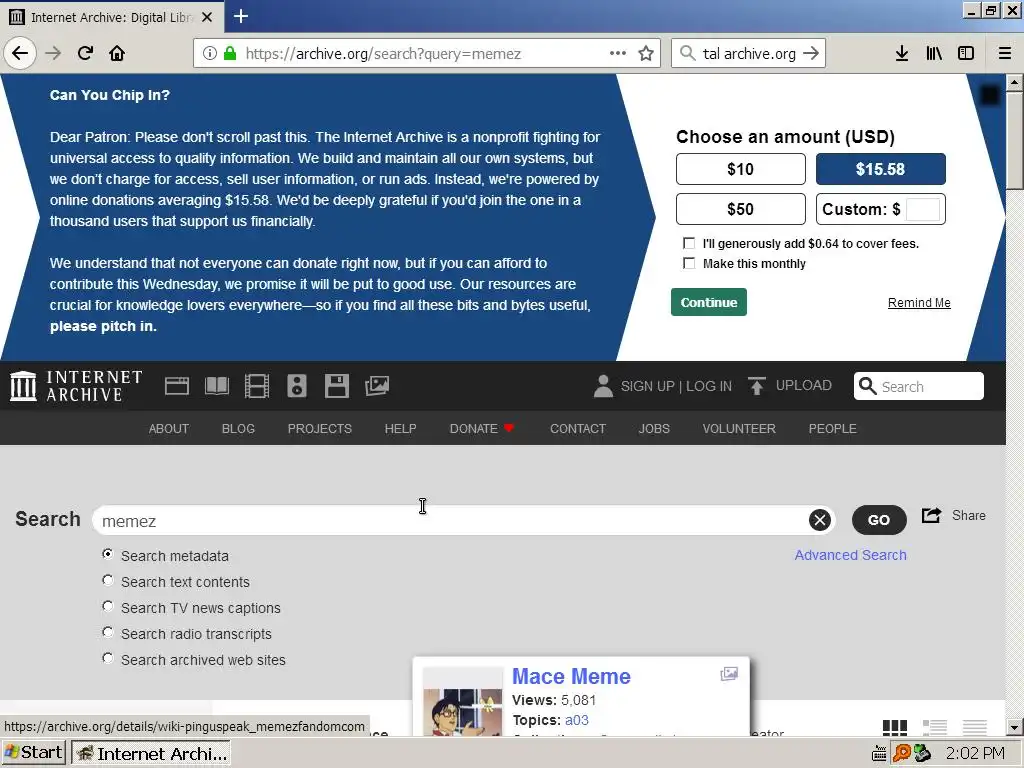The image size is (1024, 768).
Task: Open the Firefox hamburger menu
Action: 1004,53
